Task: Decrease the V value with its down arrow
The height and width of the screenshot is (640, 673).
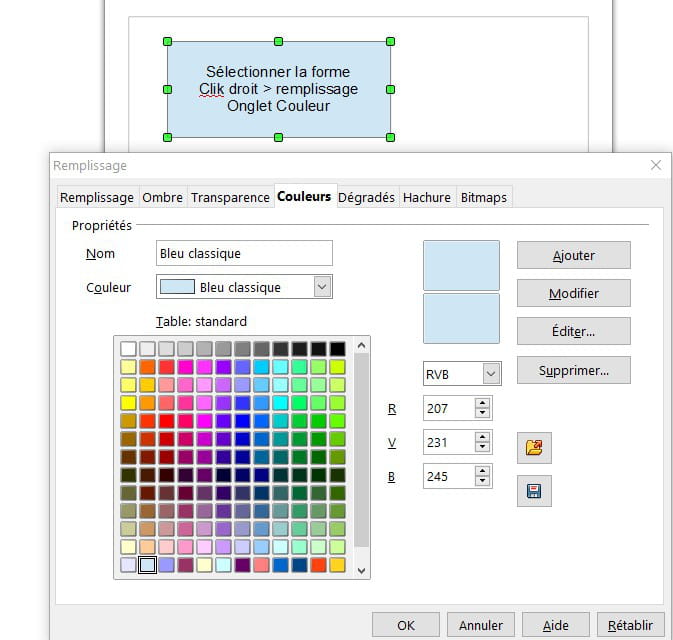Action: point(482,446)
